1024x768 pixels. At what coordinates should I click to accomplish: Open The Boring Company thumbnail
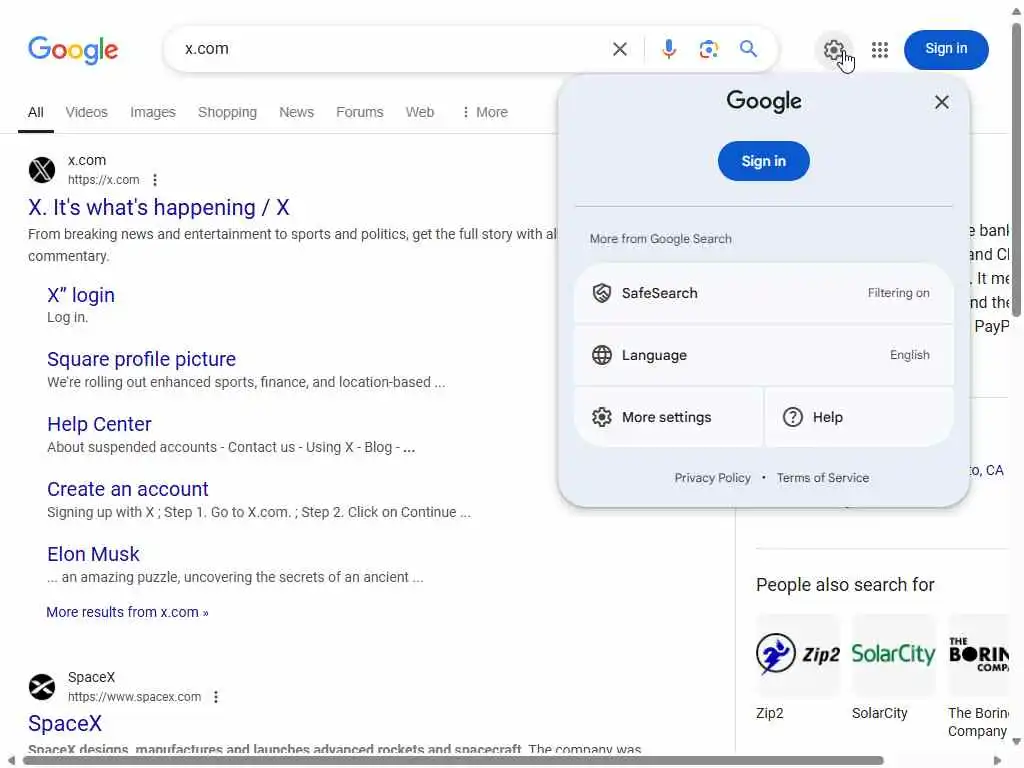click(978, 654)
